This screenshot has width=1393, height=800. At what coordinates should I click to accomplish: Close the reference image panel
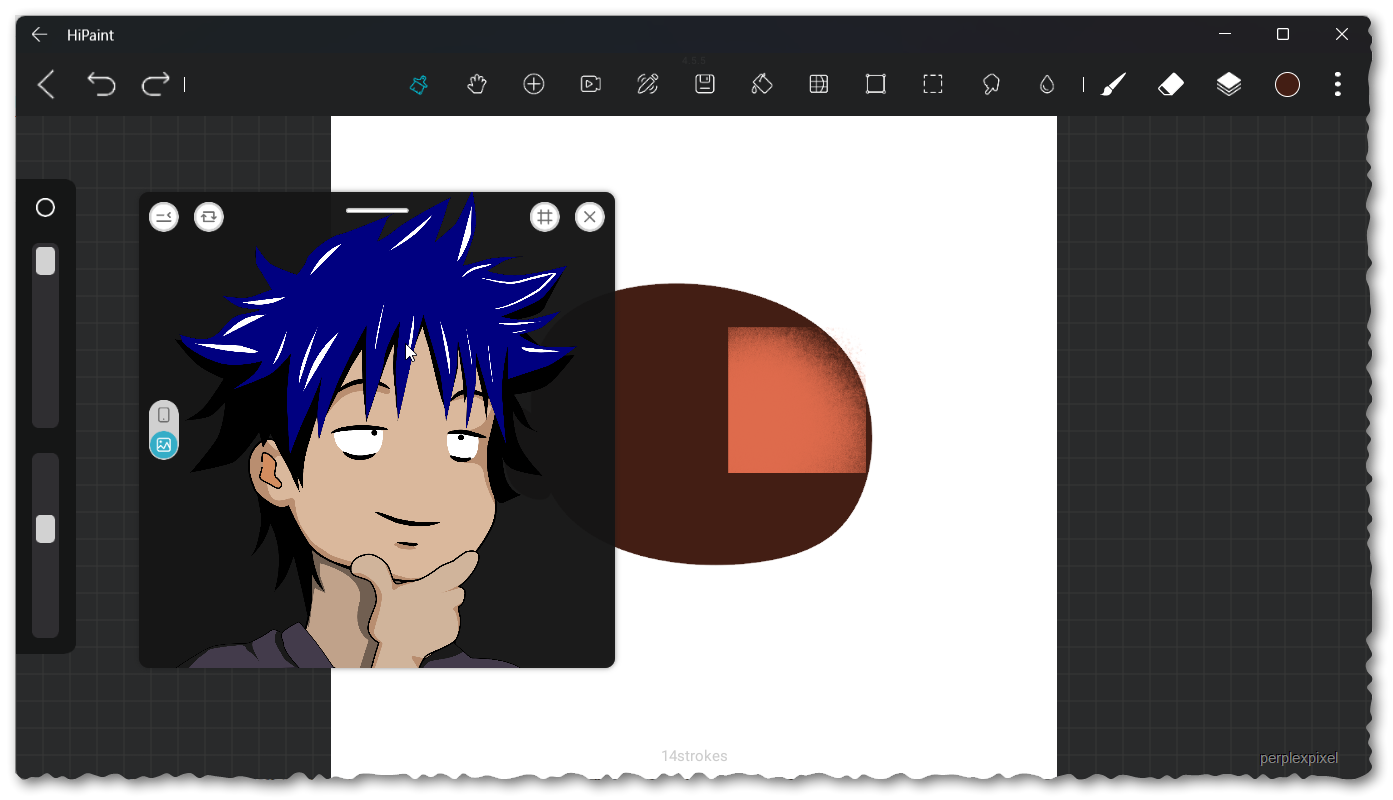pos(589,216)
